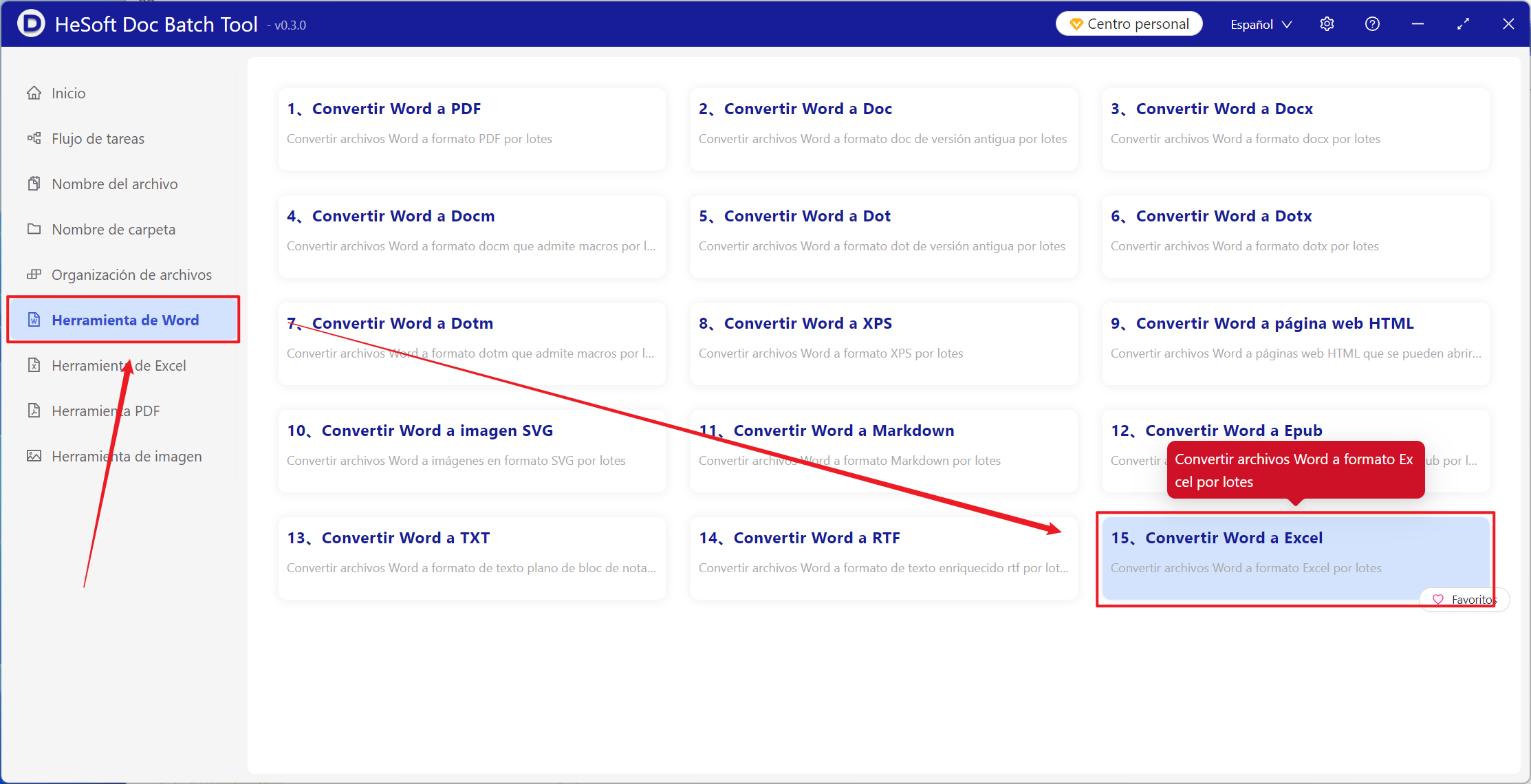The height and width of the screenshot is (784, 1531).
Task: Select Herramienta de Word
Action: click(x=123, y=320)
